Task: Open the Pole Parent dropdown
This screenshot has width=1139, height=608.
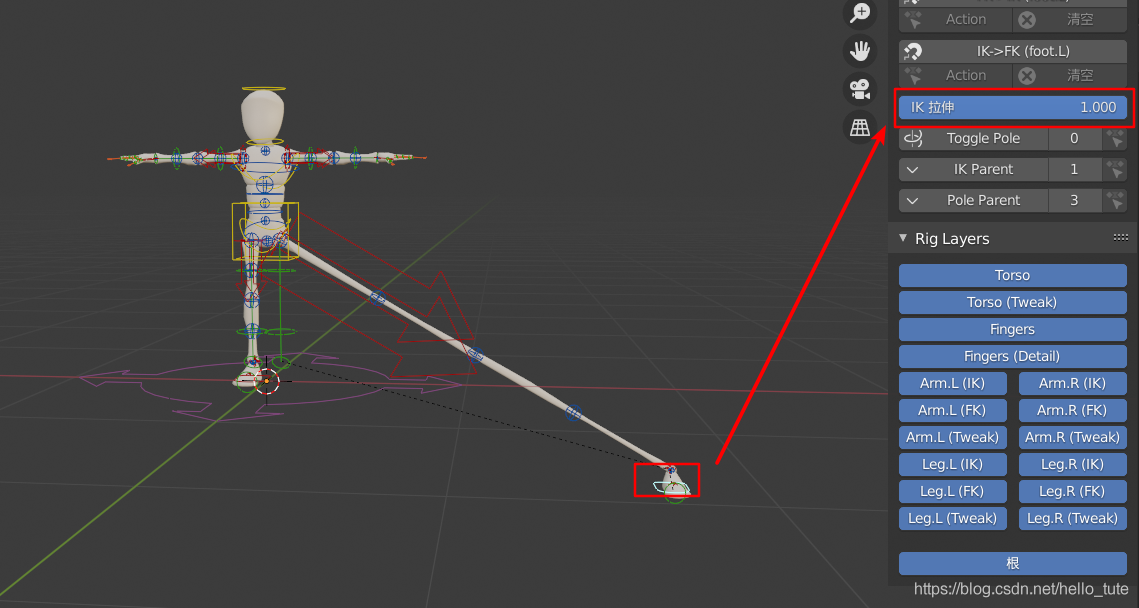Action: (x=974, y=200)
